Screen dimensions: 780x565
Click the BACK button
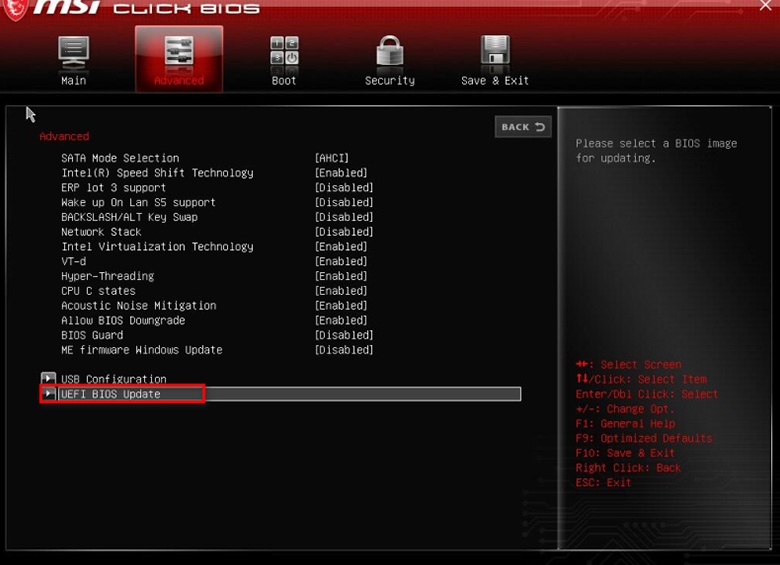[x=523, y=127]
